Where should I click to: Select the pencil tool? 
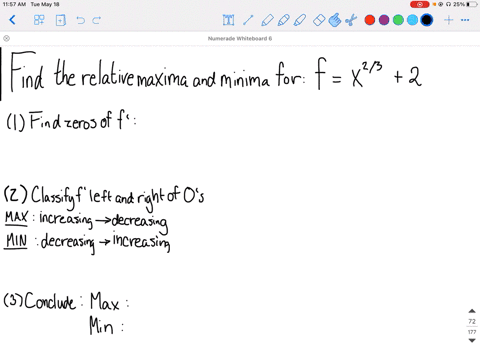point(283,20)
